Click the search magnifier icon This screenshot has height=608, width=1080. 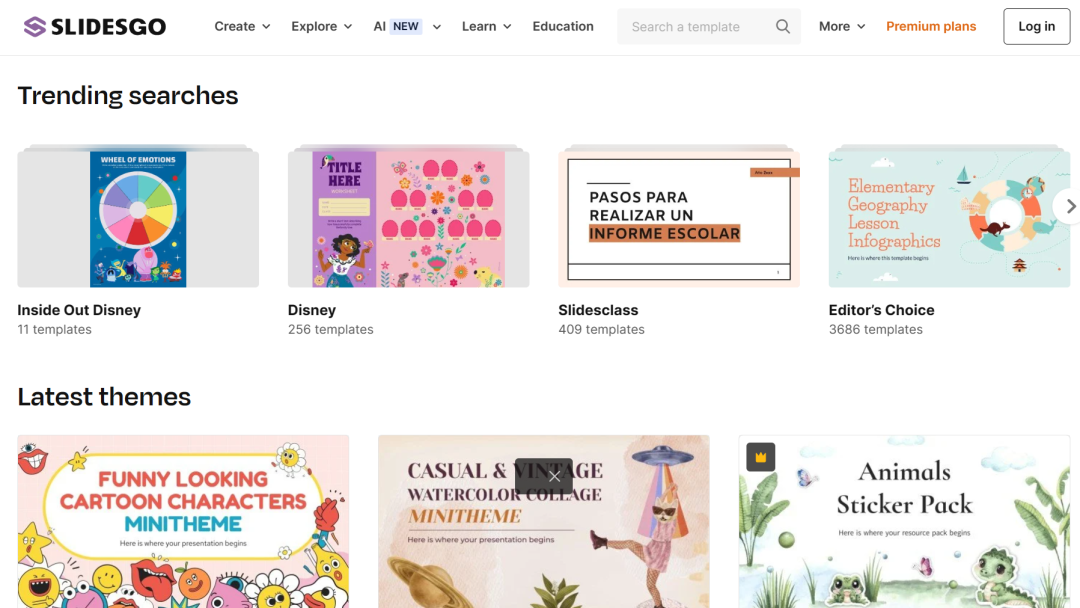tap(782, 27)
